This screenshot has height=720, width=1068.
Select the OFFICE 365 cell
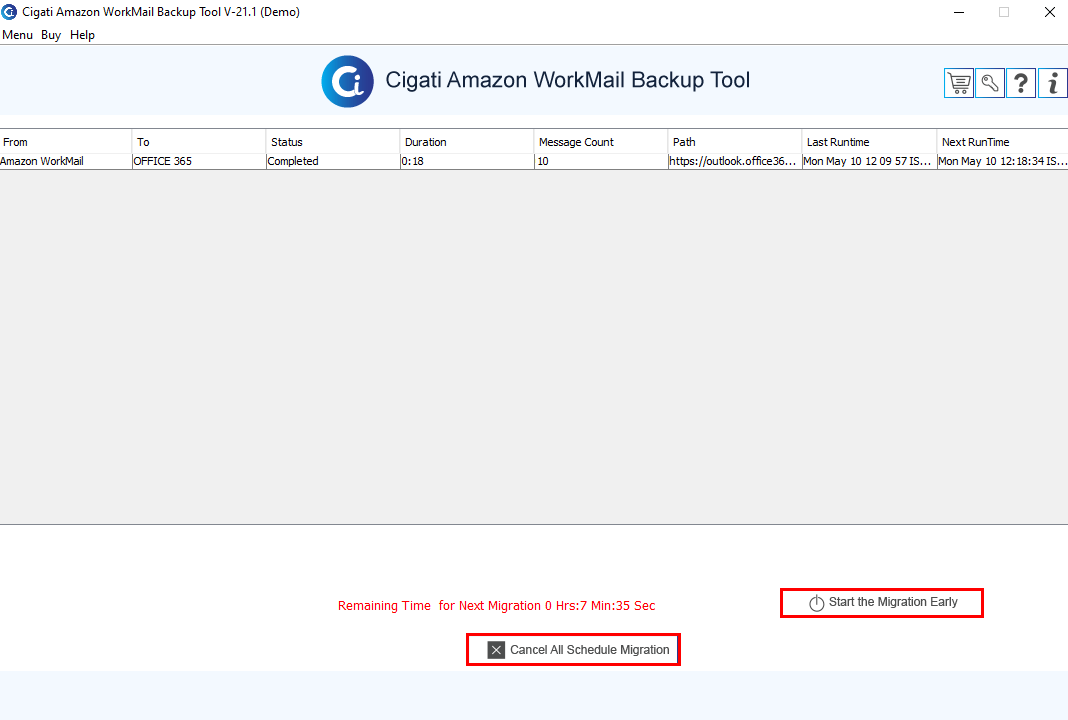[199, 161]
